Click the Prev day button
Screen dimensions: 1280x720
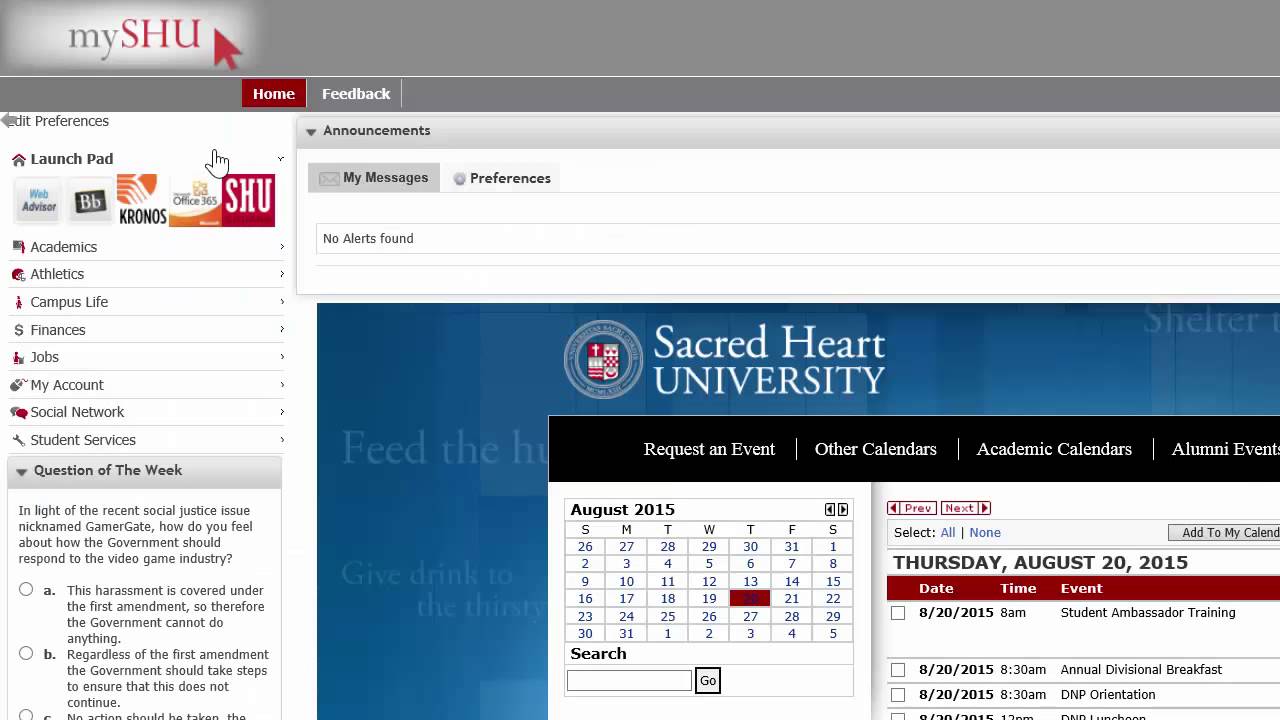912,508
